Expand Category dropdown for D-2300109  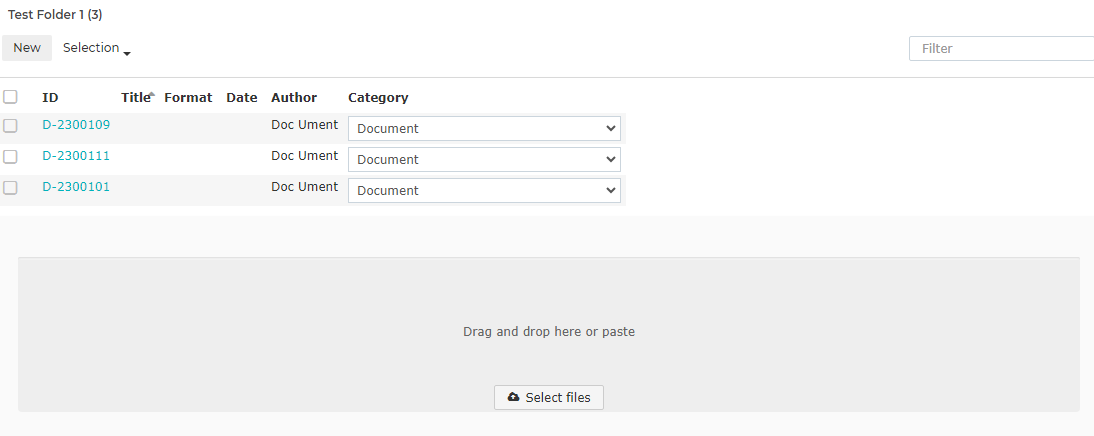[484, 128]
